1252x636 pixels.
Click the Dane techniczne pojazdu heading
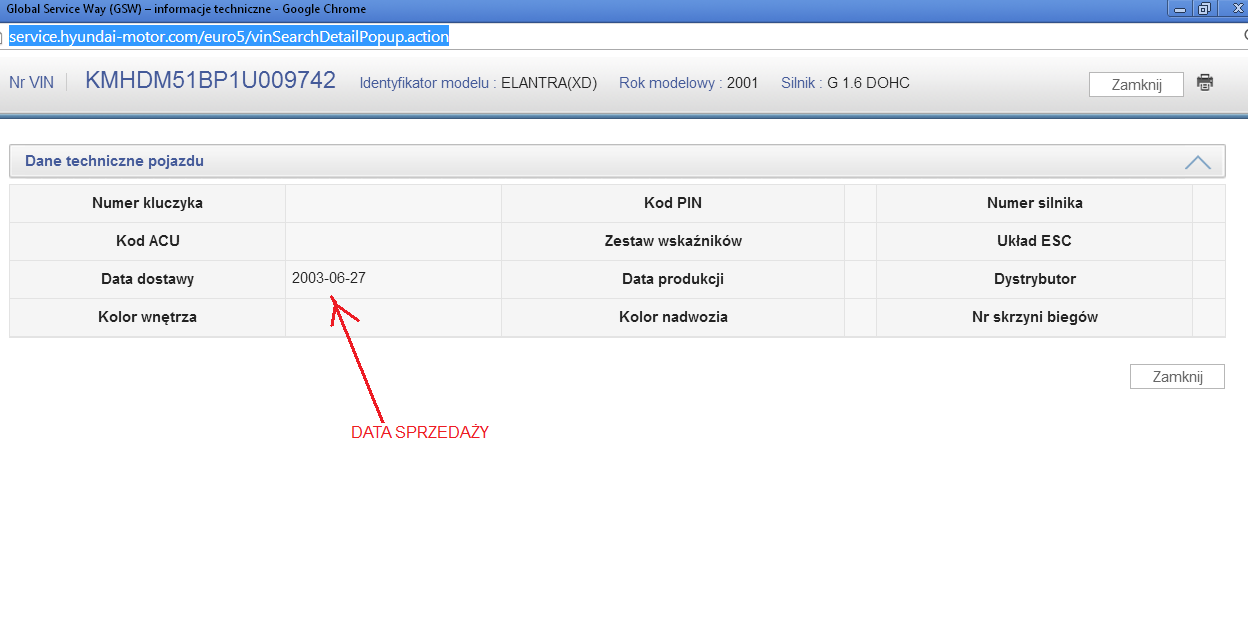tap(115, 161)
